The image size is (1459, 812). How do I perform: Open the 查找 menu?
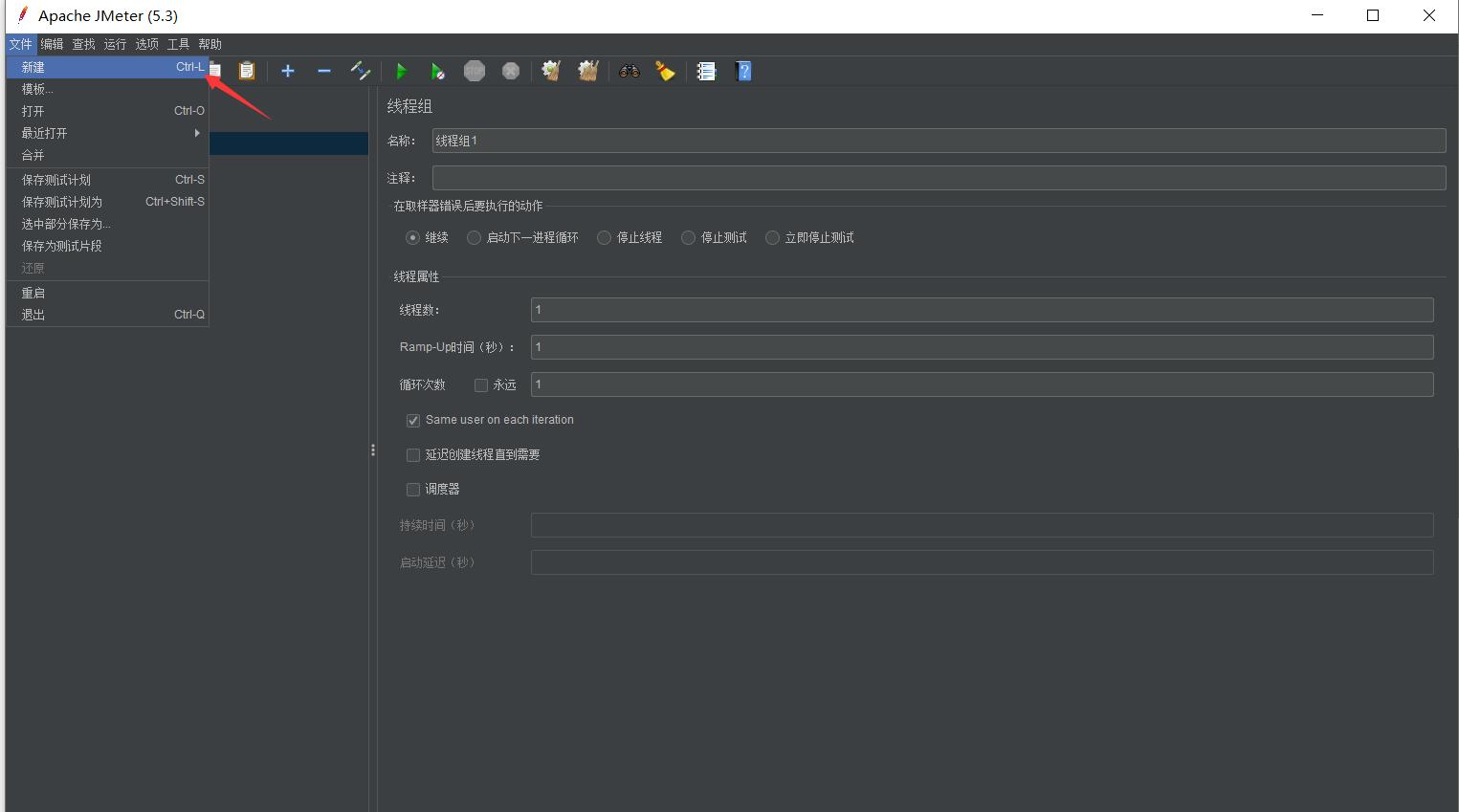point(83,44)
